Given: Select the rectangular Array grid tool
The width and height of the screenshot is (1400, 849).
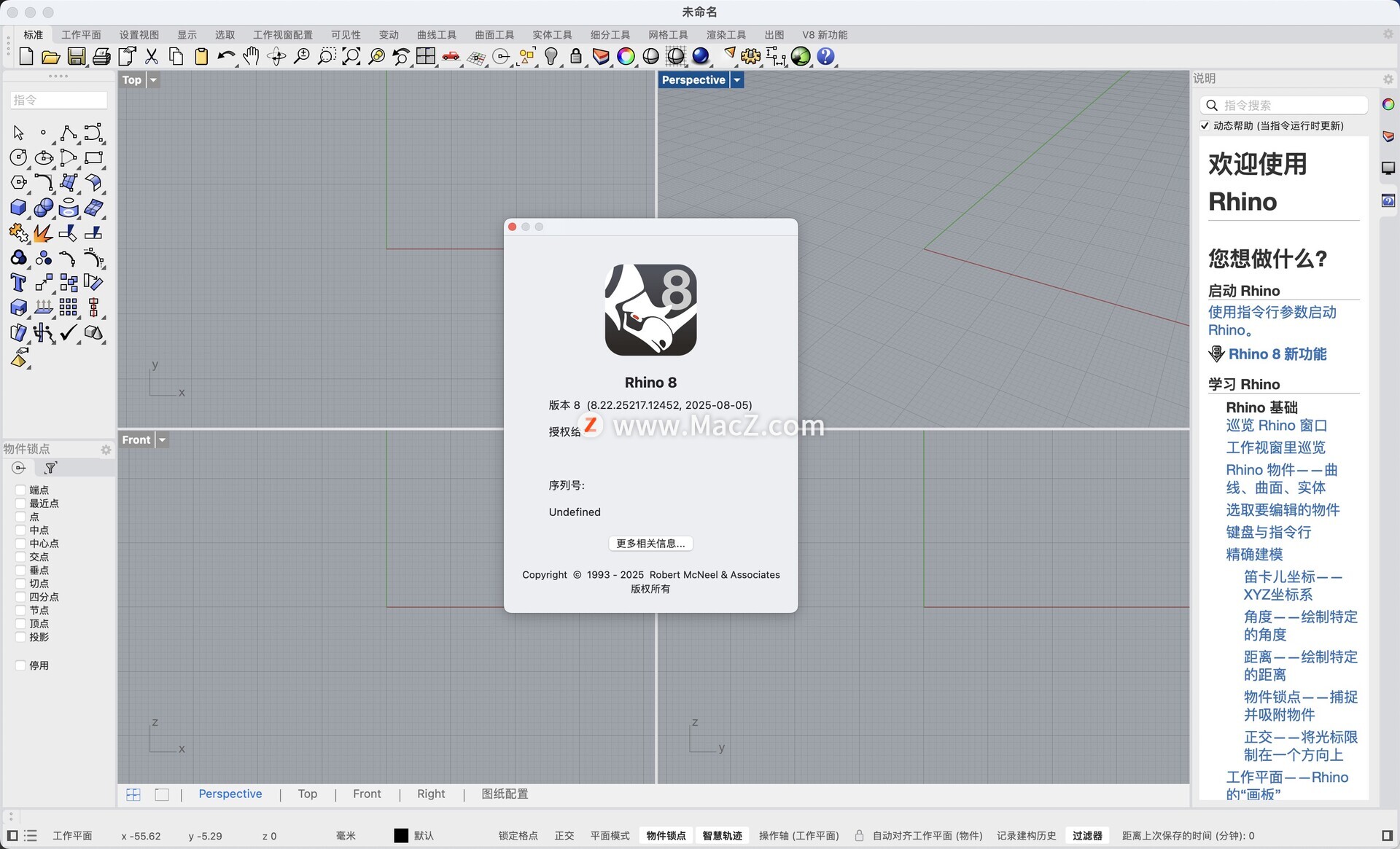Looking at the screenshot, I should point(68,308).
